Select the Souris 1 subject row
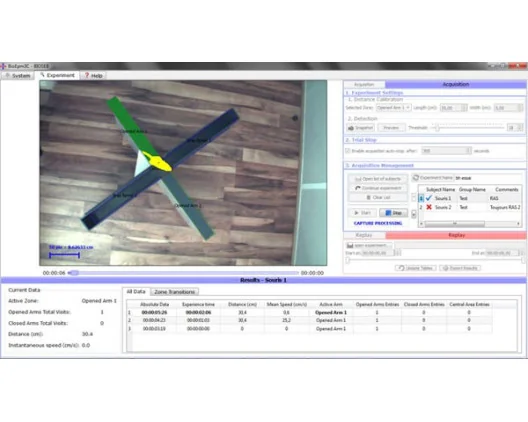This screenshot has height=422, width=528. pos(470,198)
